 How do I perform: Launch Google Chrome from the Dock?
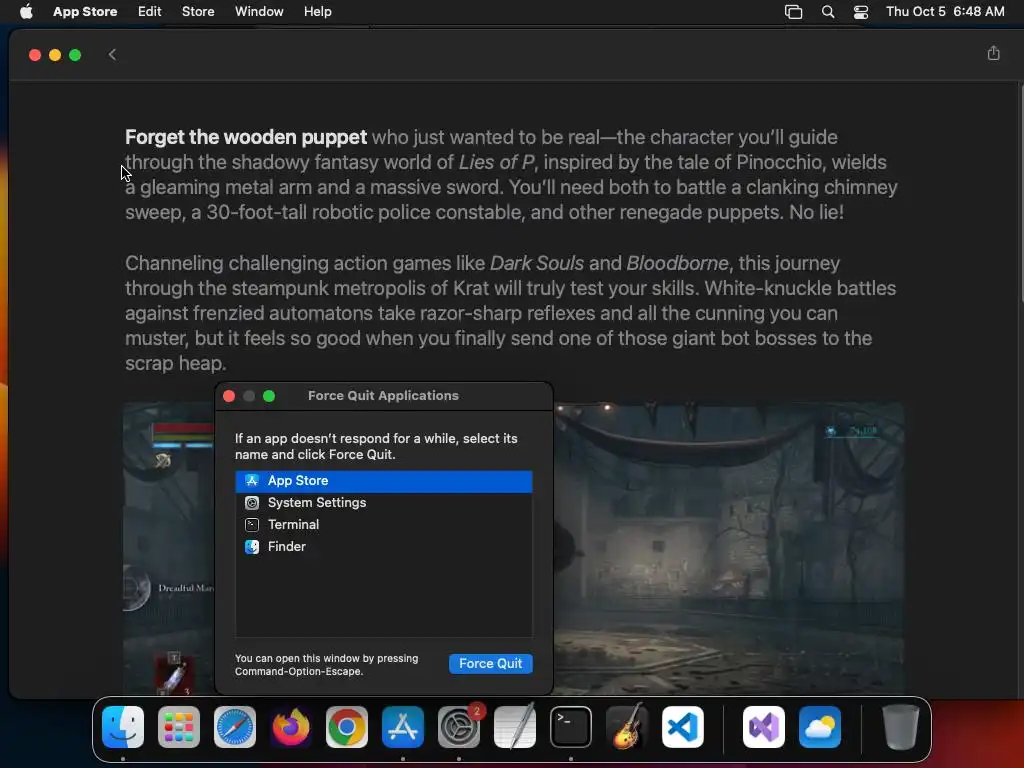347,727
